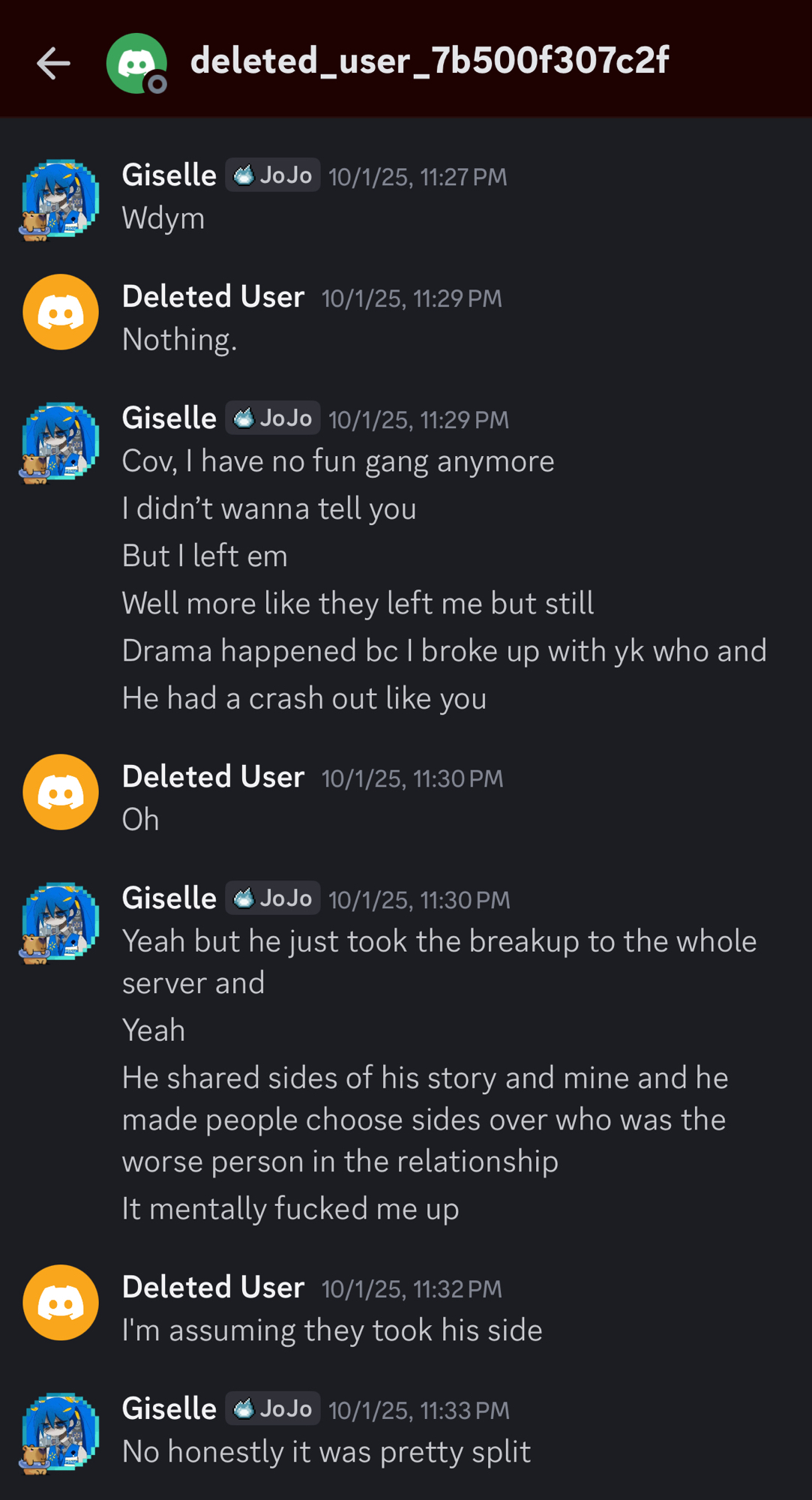Tap Giselle's avatar on the 11:33 PM message
The image size is (812, 1500).
click(x=60, y=1432)
